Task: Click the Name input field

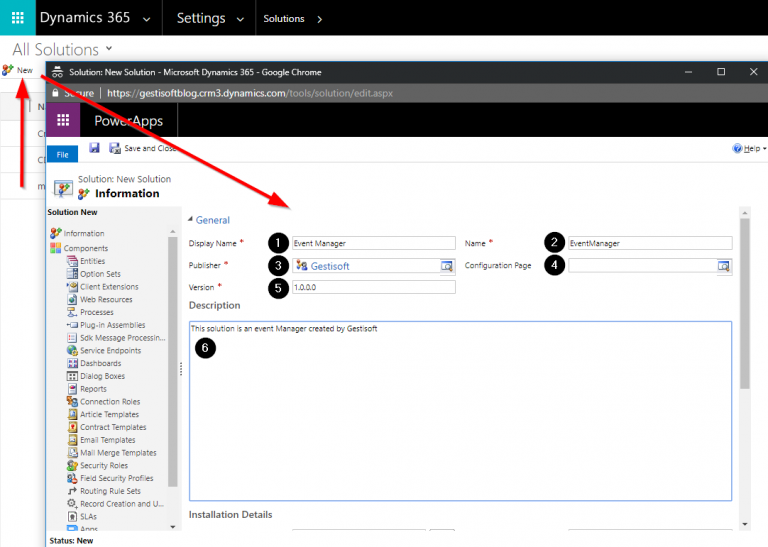Action: [650, 243]
